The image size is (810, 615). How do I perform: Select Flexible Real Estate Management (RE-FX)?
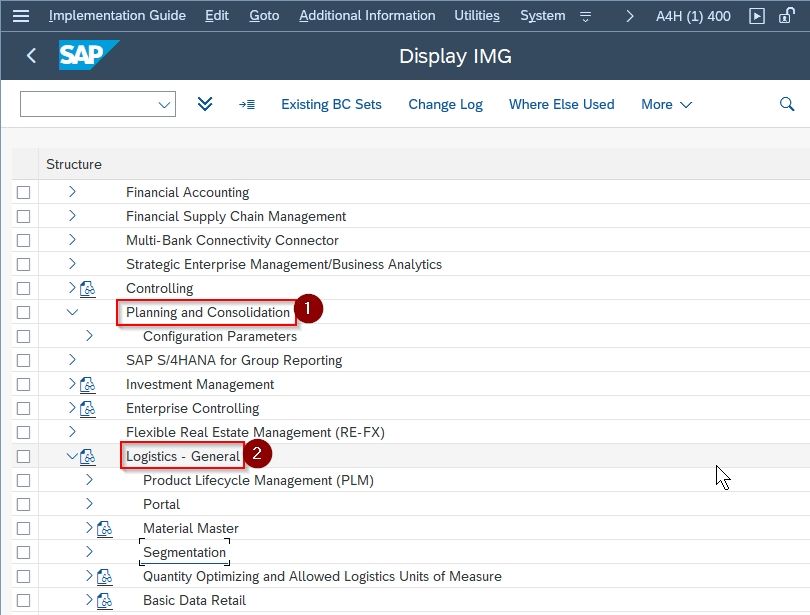[x=255, y=432]
